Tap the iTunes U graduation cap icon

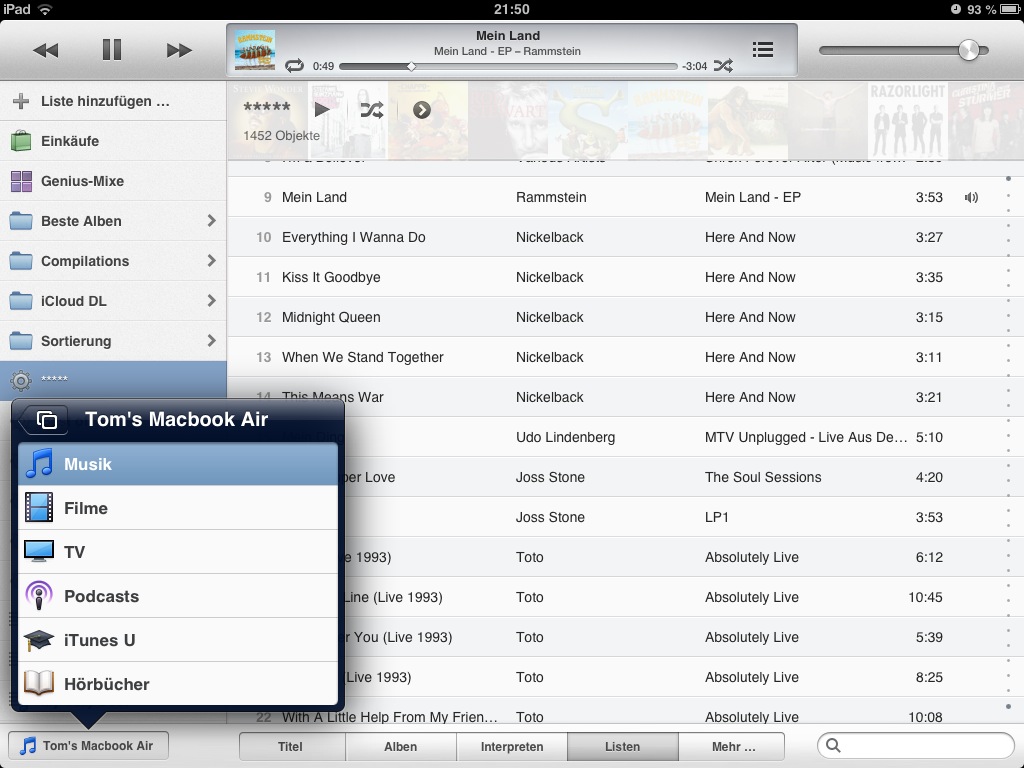point(39,640)
